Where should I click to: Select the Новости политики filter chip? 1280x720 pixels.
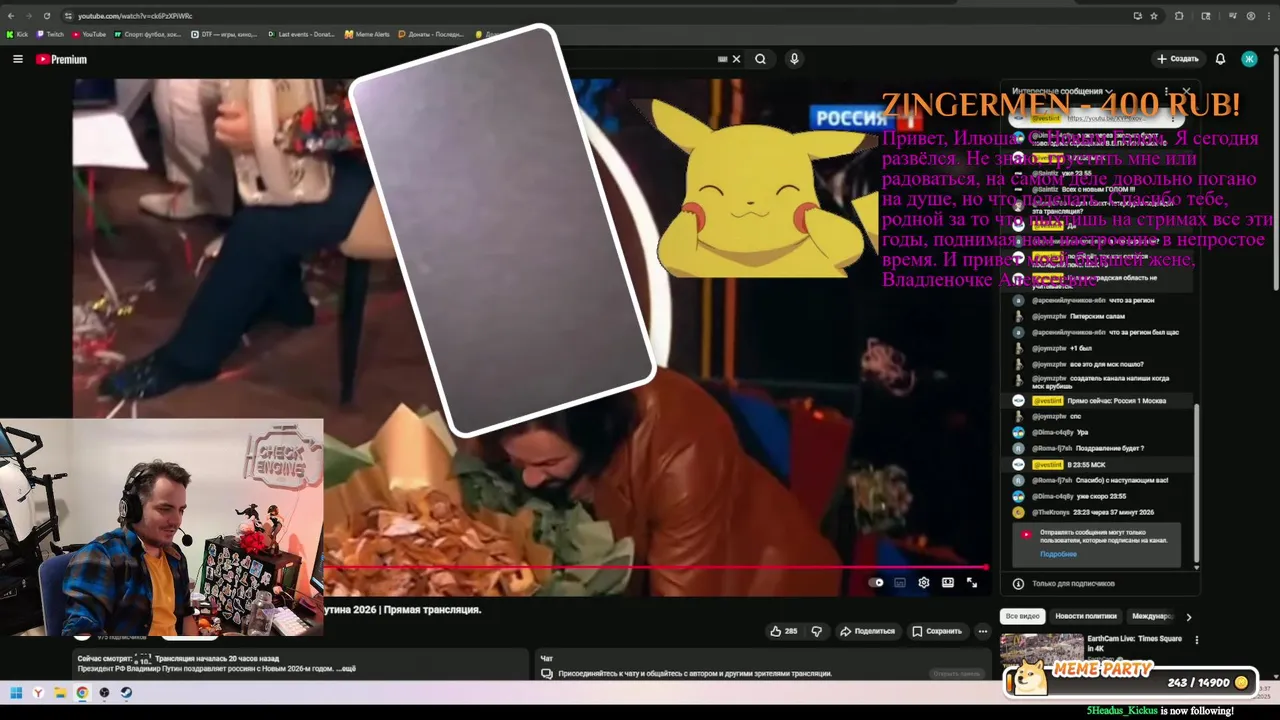pyautogui.click(x=1086, y=616)
